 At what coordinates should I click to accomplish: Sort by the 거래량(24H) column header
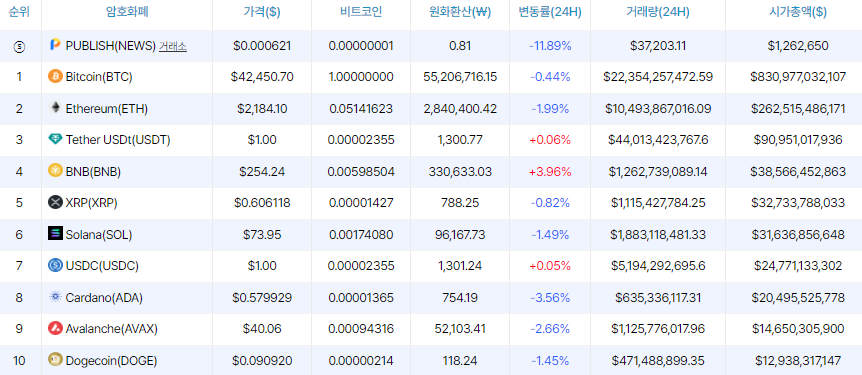tap(658, 12)
